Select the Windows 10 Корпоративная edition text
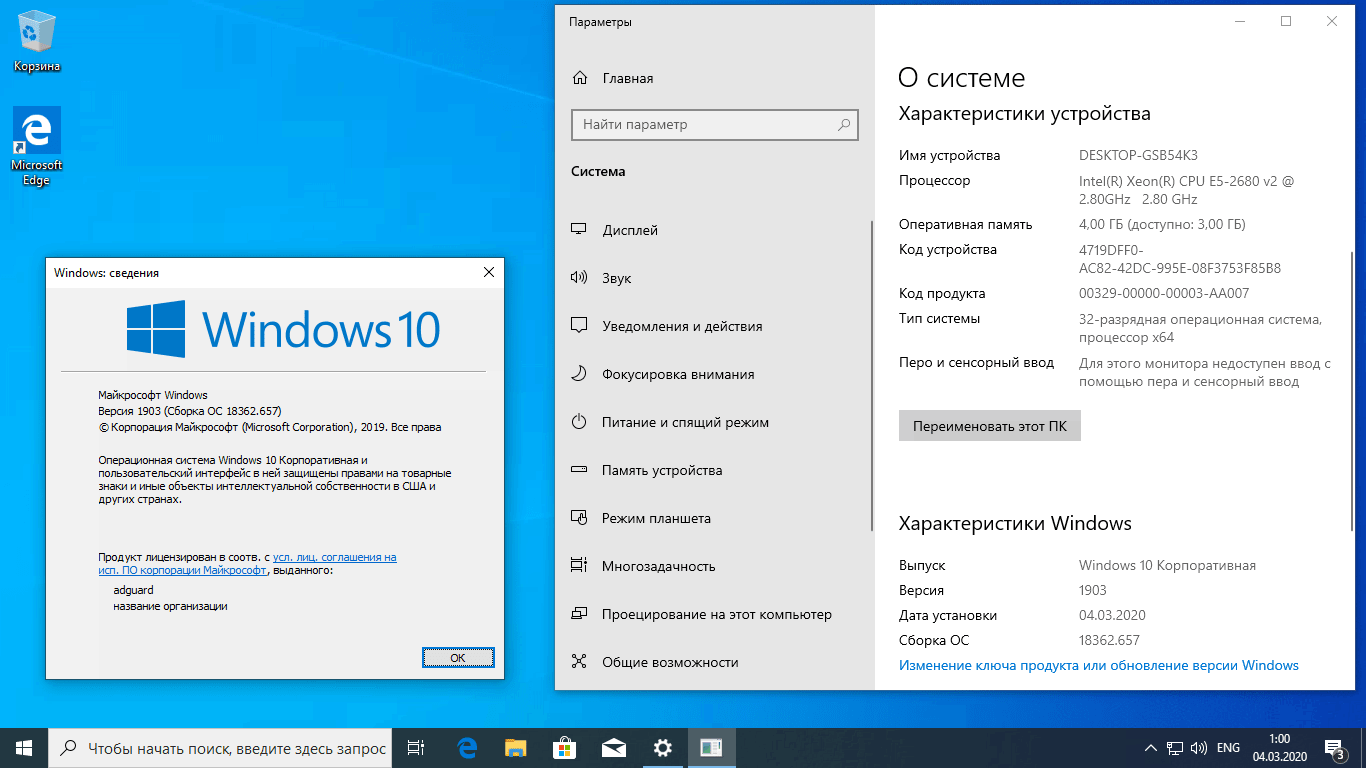 [x=1167, y=565]
